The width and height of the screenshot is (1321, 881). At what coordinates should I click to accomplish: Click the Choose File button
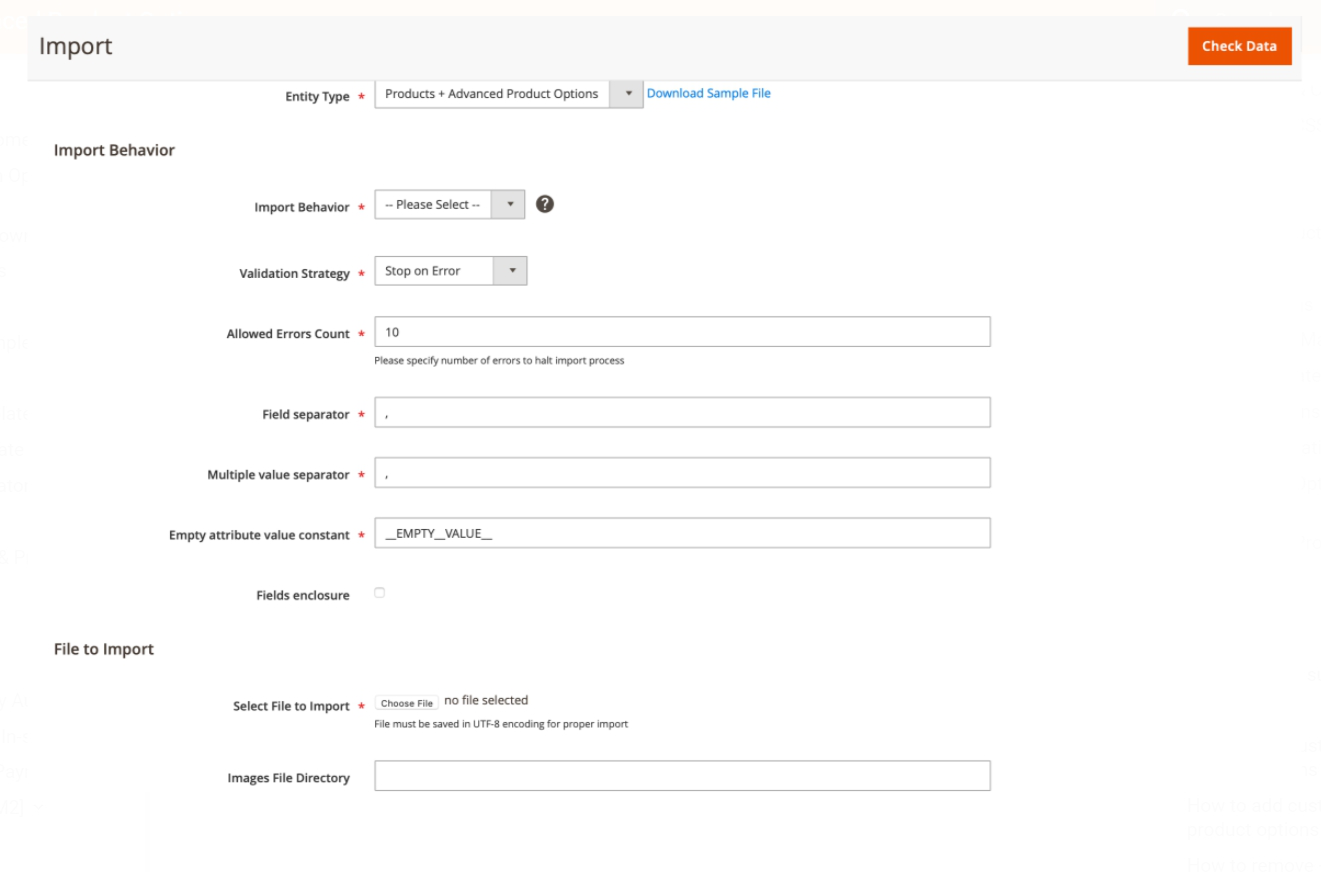(x=407, y=703)
